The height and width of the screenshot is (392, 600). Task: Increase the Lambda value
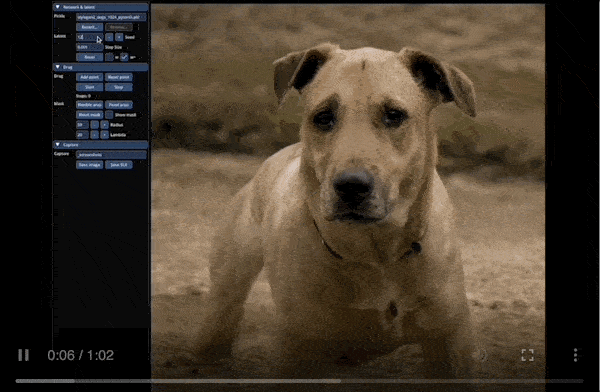tap(104, 135)
